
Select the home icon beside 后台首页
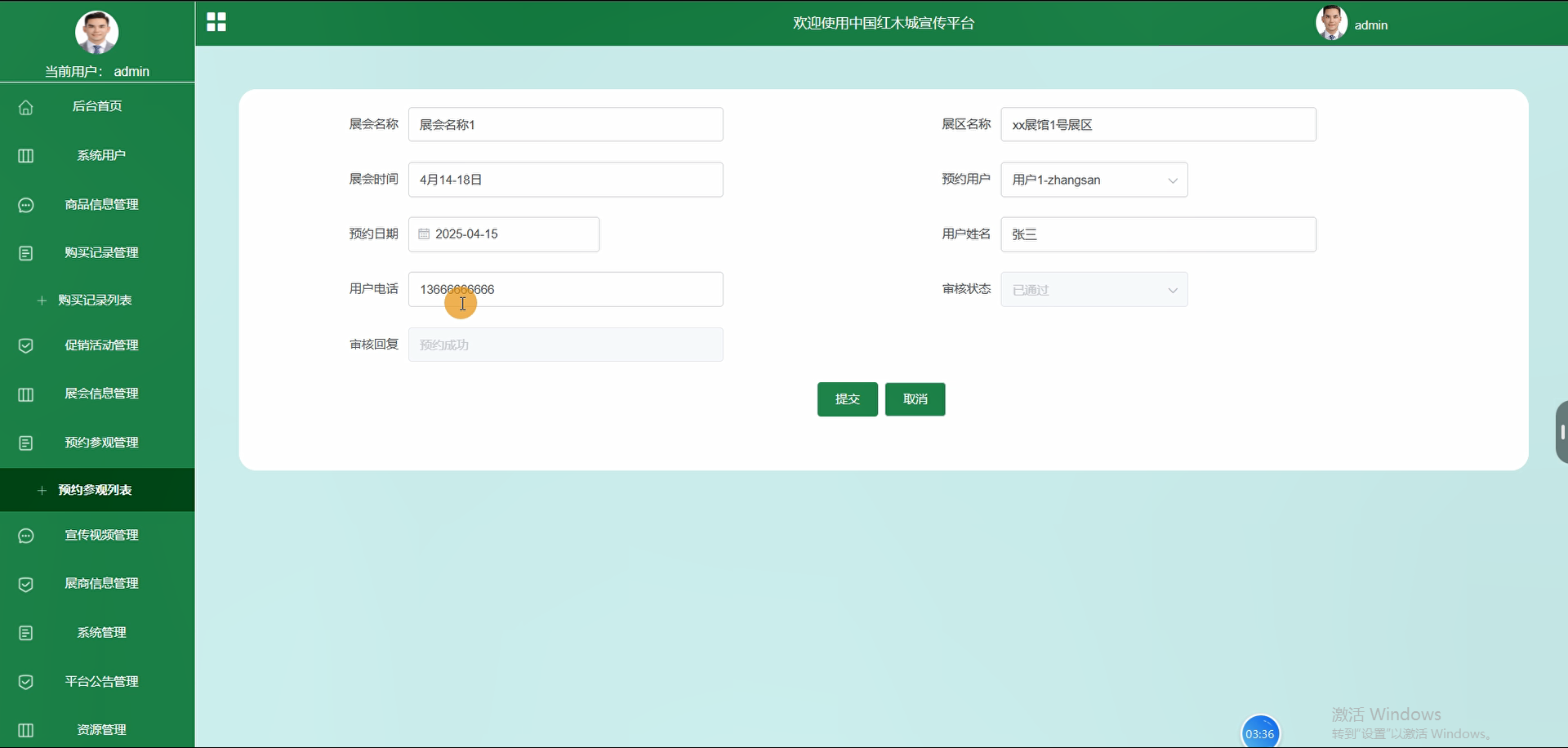25,106
